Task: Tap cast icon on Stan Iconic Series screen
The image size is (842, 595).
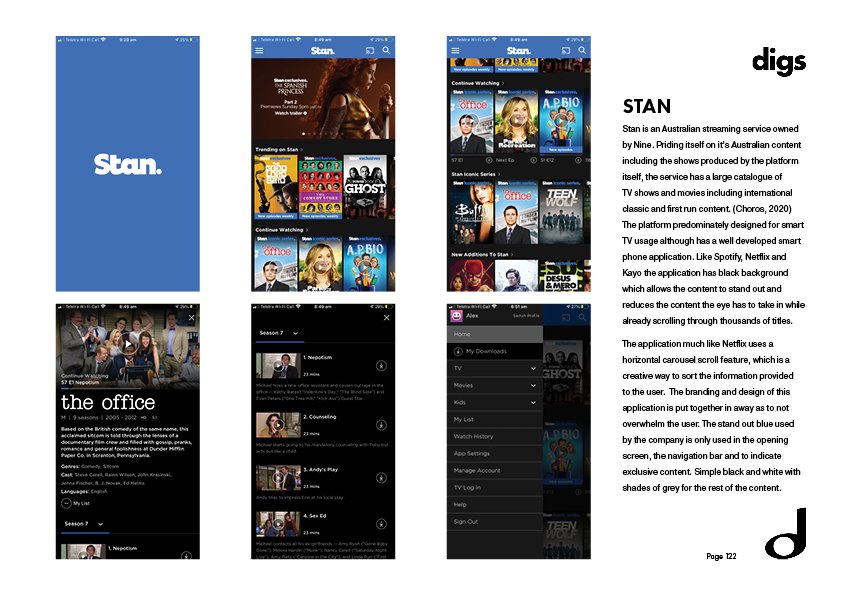Action: (x=565, y=50)
